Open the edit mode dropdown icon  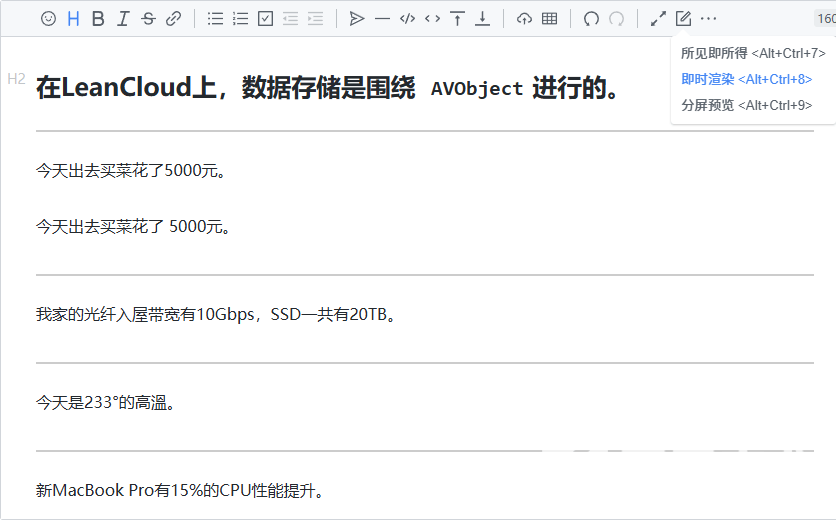(683, 18)
